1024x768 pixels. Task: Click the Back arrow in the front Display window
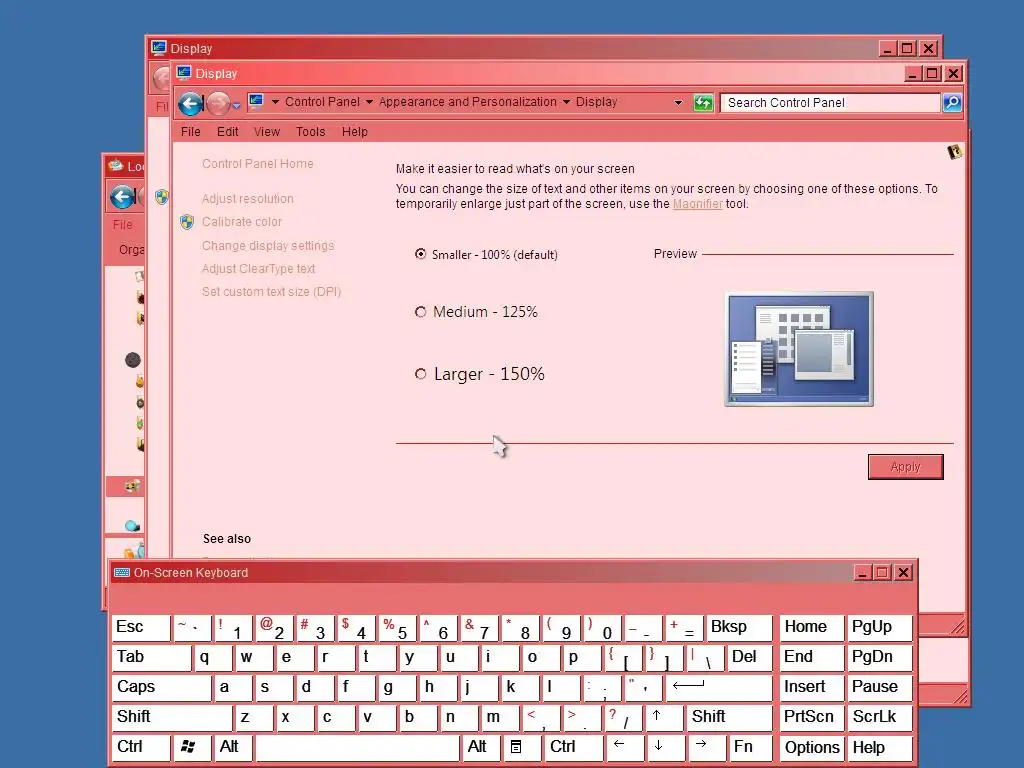coord(191,103)
